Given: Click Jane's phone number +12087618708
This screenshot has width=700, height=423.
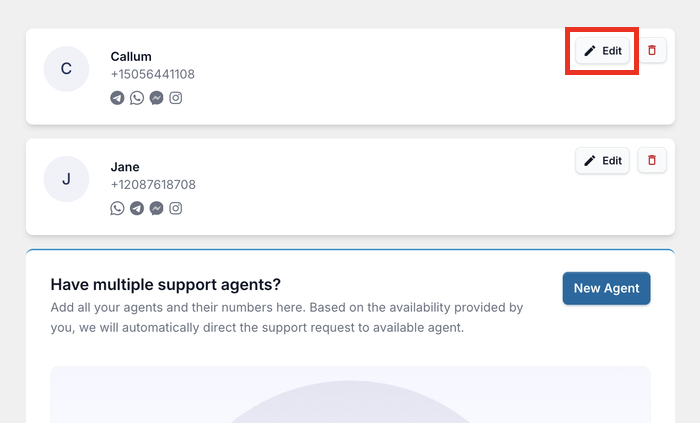Looking at the screenshot, I should (152, 184).
